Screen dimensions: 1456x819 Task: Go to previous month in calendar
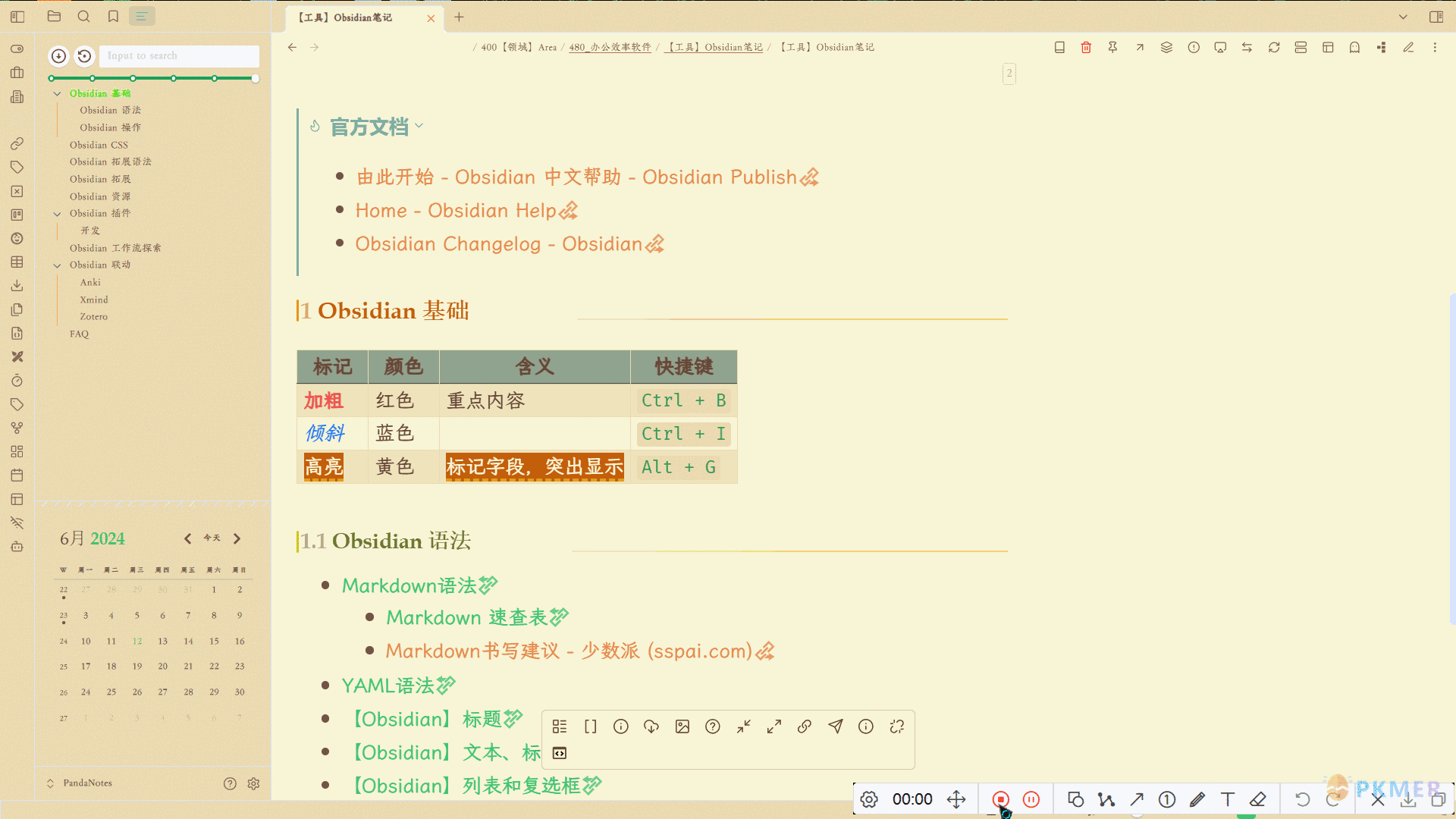pos(187,538)
